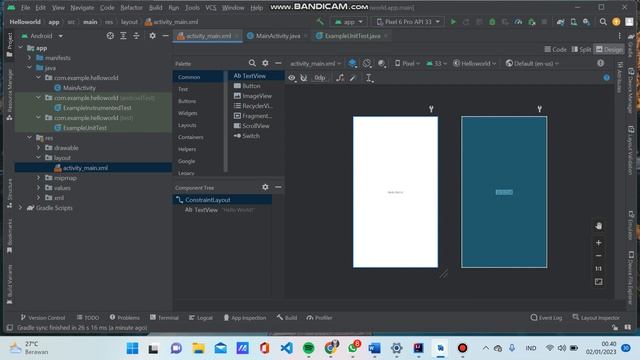Toggle view options eye icon
The width and height of the screenshot is (640, 360).
(x=292, y=78)
